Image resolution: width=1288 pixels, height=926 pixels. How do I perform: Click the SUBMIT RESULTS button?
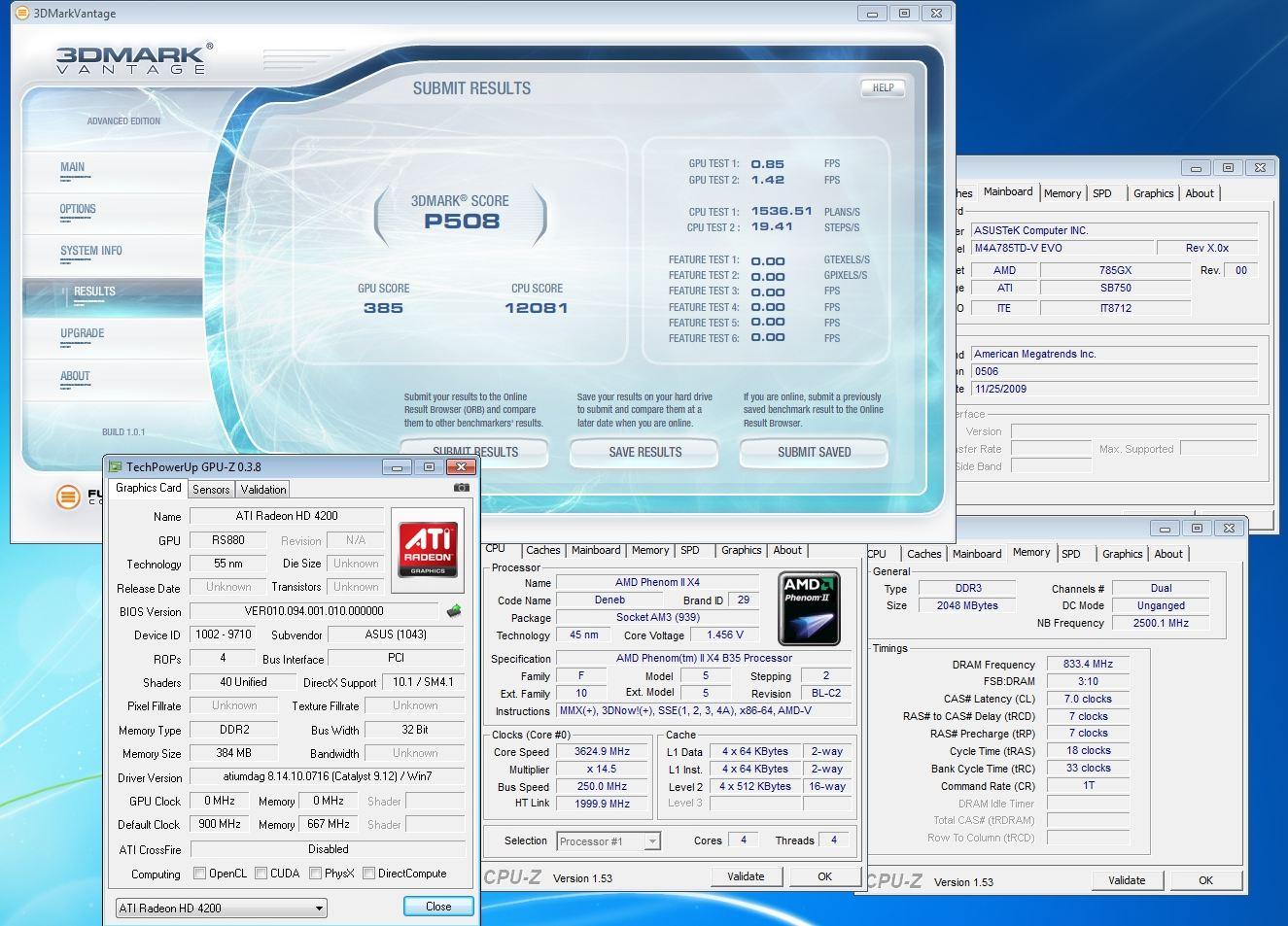tap(475, 451)
